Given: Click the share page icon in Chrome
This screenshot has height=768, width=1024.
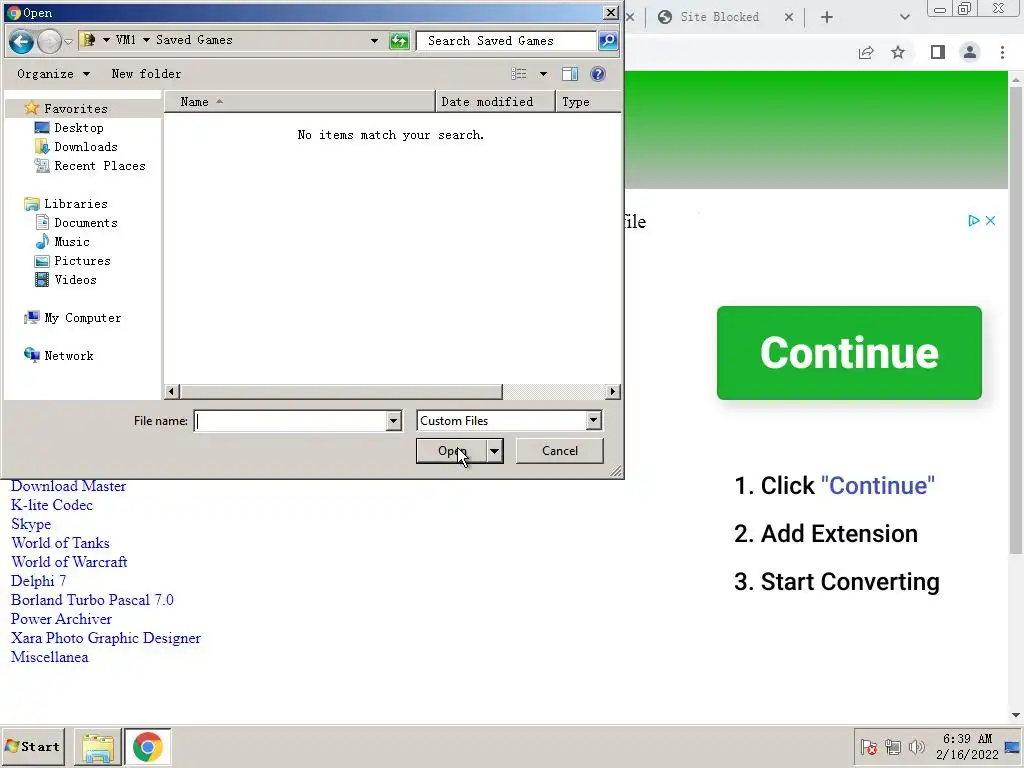Looking at the screenshot, I should pyautogui.click(x=866, y=52).
